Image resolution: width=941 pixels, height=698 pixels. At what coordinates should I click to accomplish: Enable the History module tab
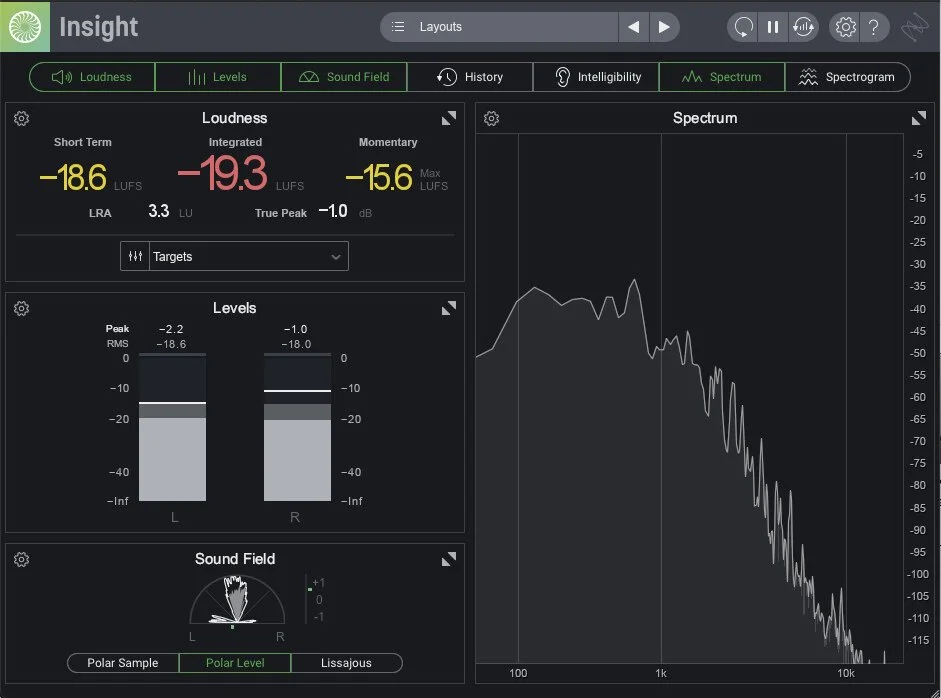click(x=470, y=77)
